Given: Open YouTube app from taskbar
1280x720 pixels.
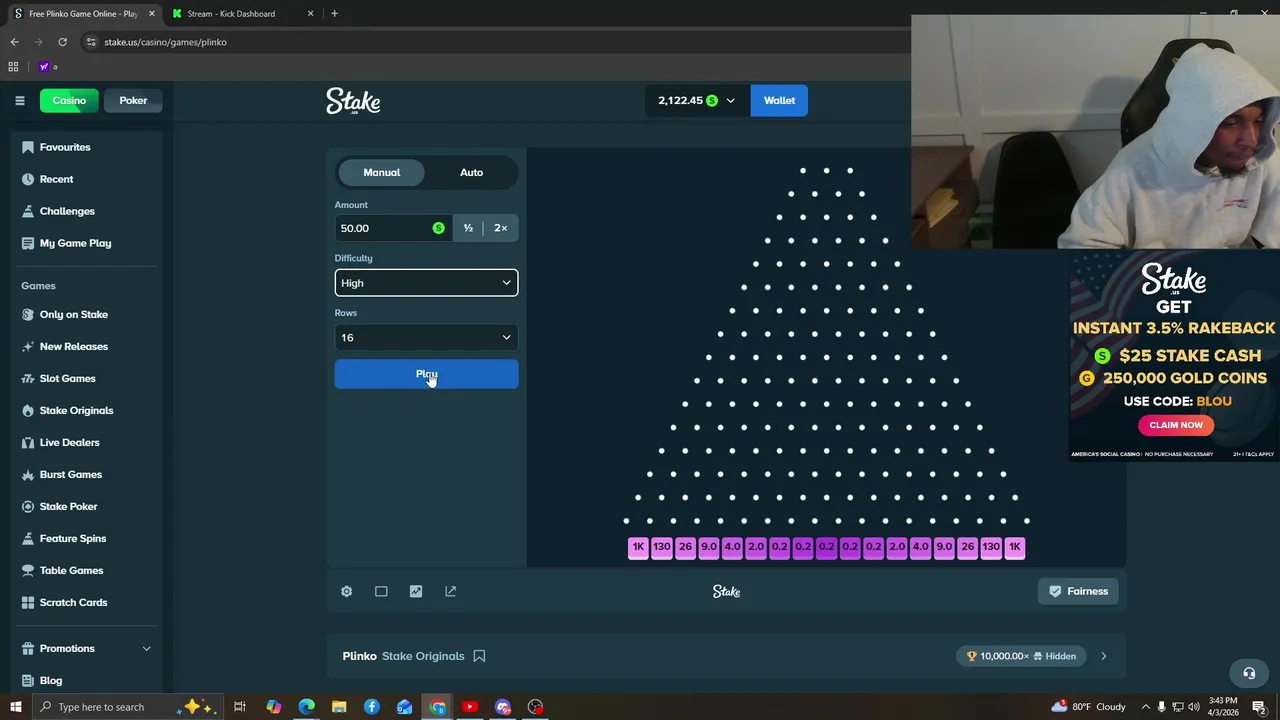Looking at the screenshot, I should point(470,707).
